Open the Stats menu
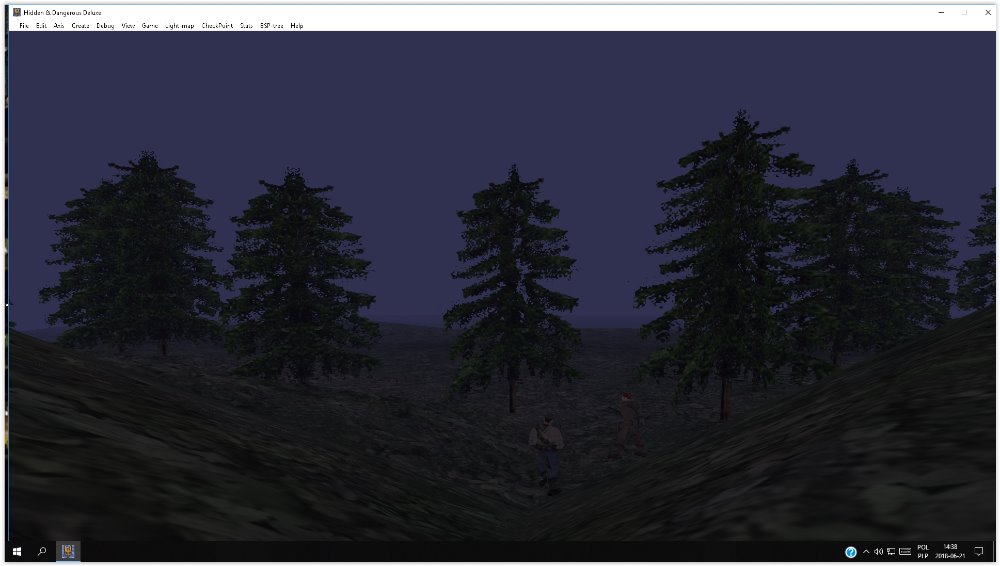The height and width of the screenshot is (566, 1000). [246, 25]
